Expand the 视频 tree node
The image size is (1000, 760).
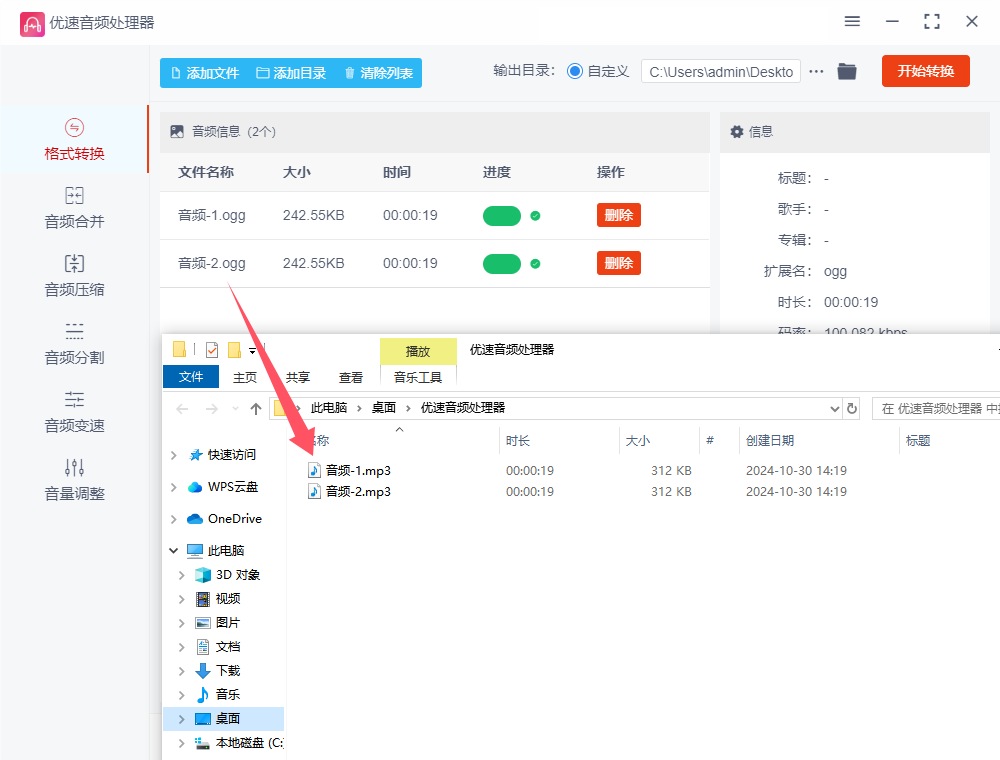coord(182,599)
